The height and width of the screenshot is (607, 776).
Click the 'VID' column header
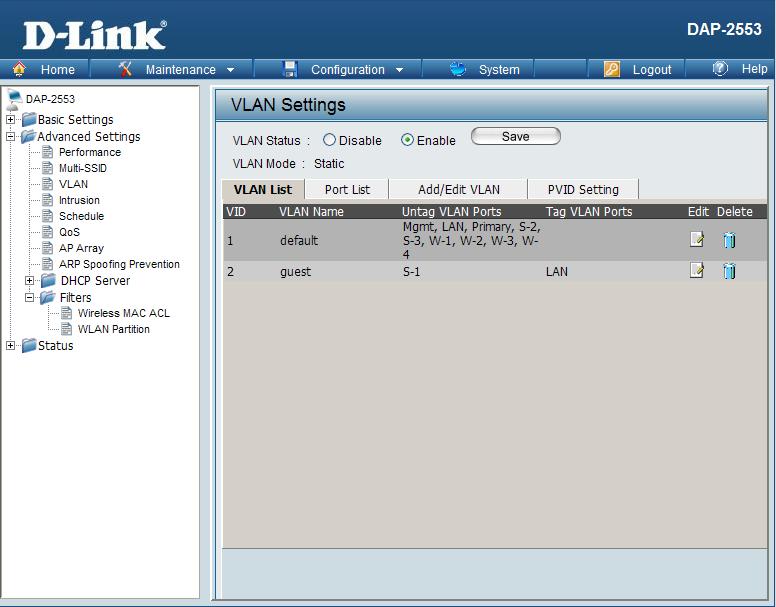coord(236,212)
